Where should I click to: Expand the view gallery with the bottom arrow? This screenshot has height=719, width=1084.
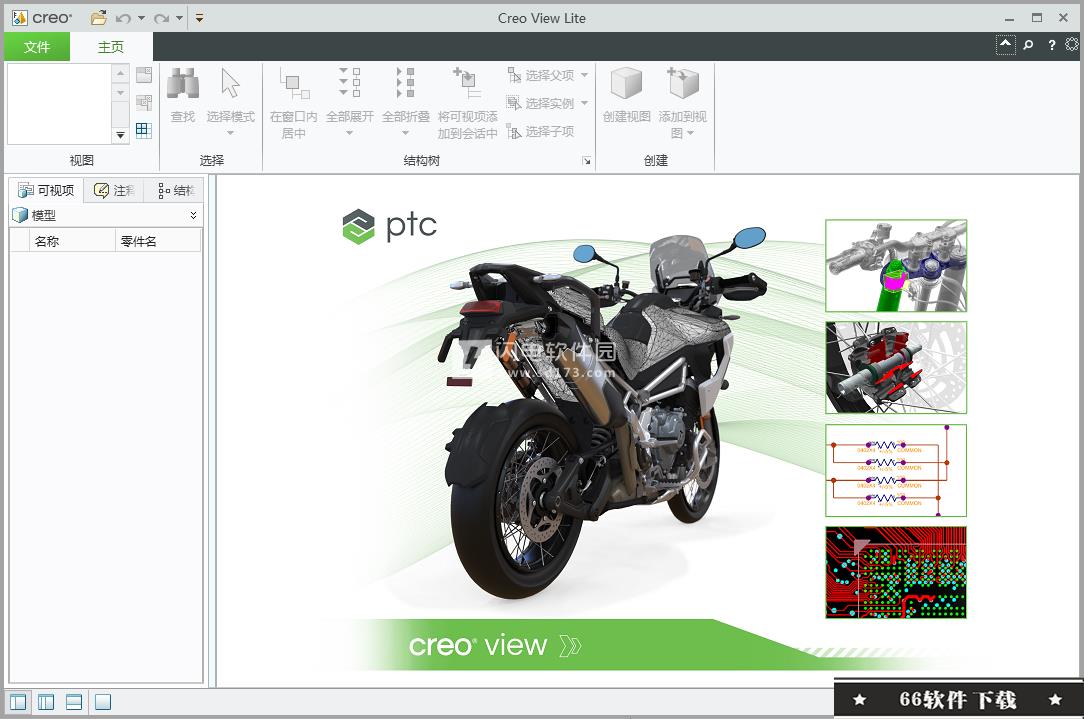(x=120, y=135)
